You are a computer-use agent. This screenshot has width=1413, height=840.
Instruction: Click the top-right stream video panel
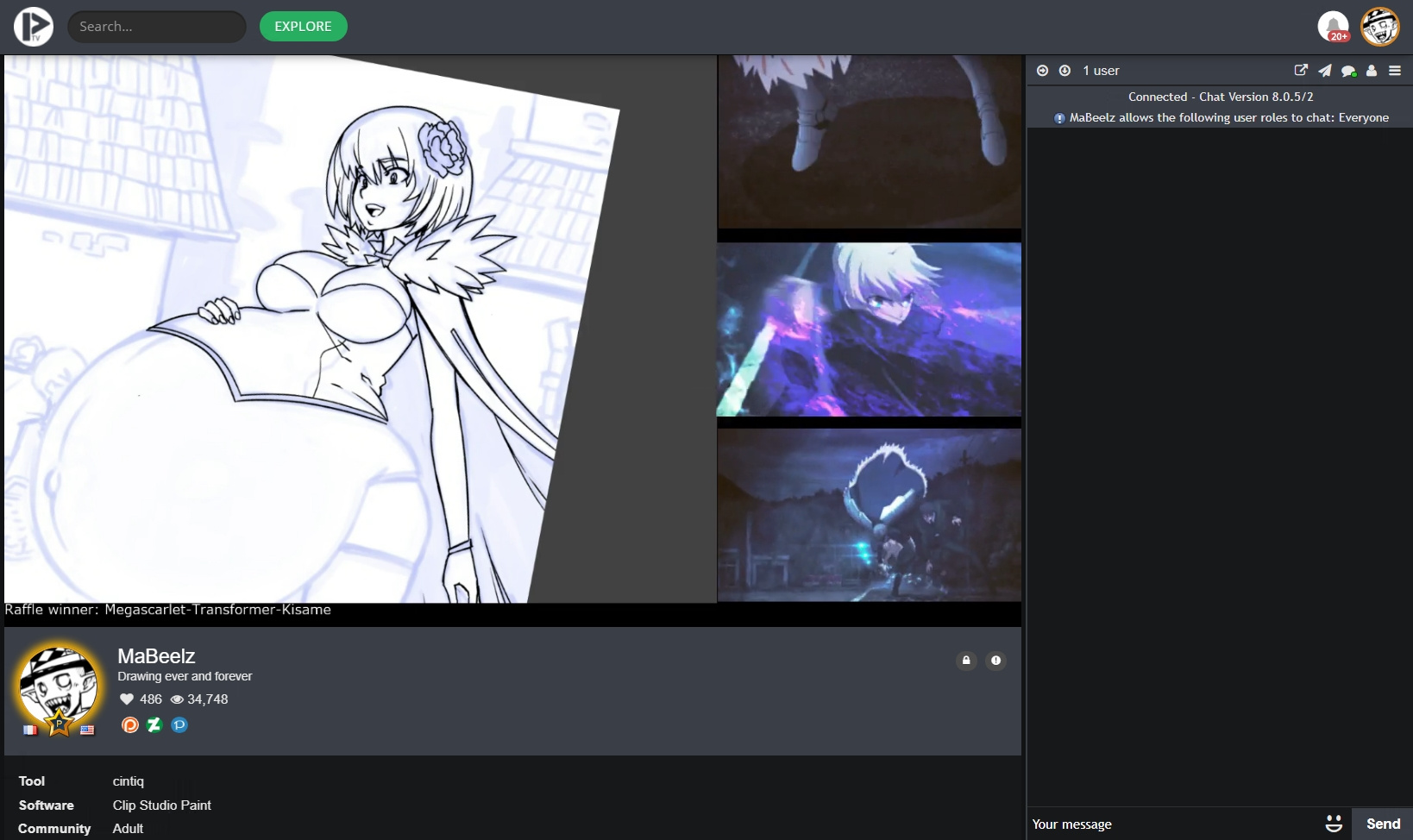pyautogui.click(x=870, y=141)
